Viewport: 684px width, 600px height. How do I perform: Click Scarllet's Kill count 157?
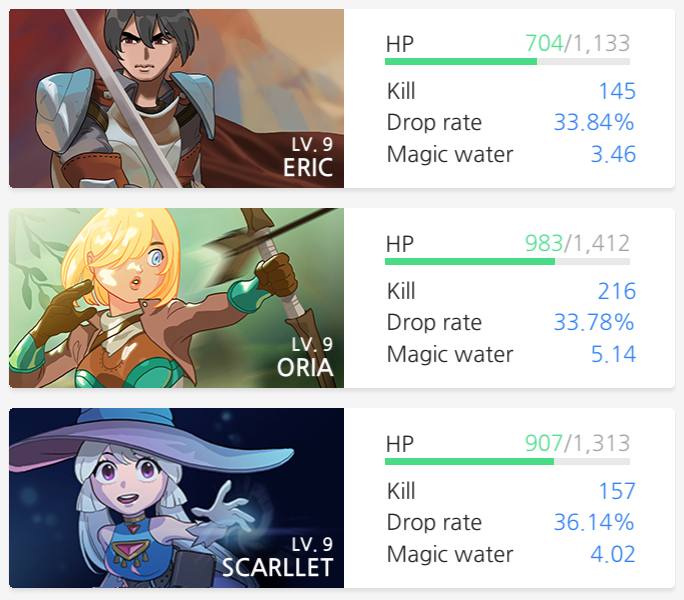pos(617,491)
